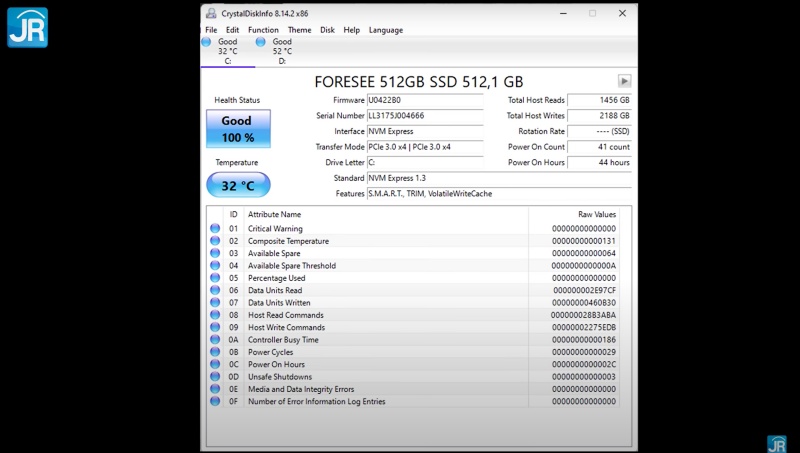This screenshot has height=453, width=800.
Task: Click the status orb beside Percentage Used
Action: click(215, 278)
